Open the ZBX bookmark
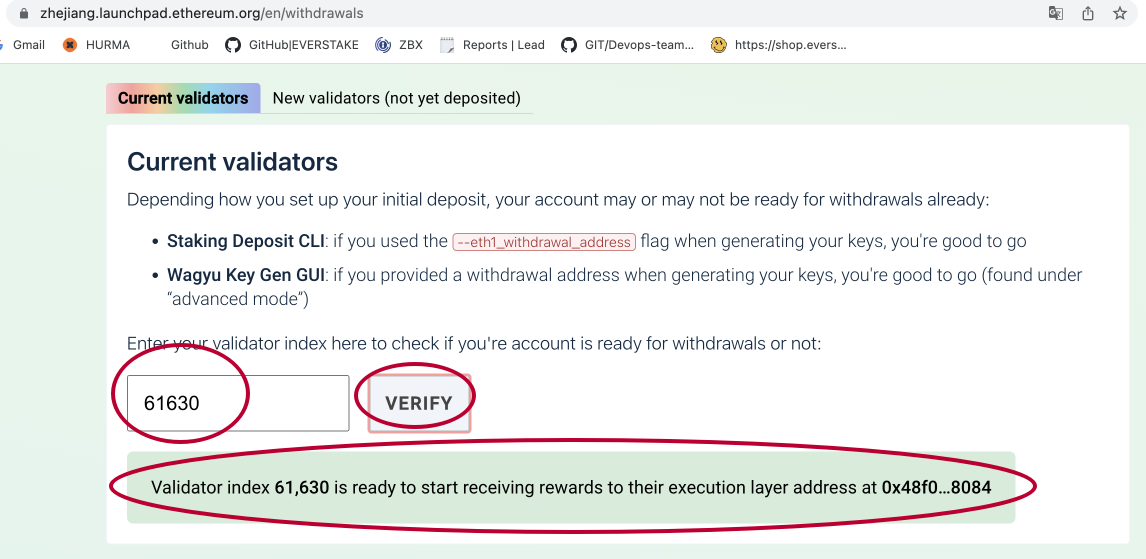This screenshot has height=559, width=1146. click(x=399, y=45)
